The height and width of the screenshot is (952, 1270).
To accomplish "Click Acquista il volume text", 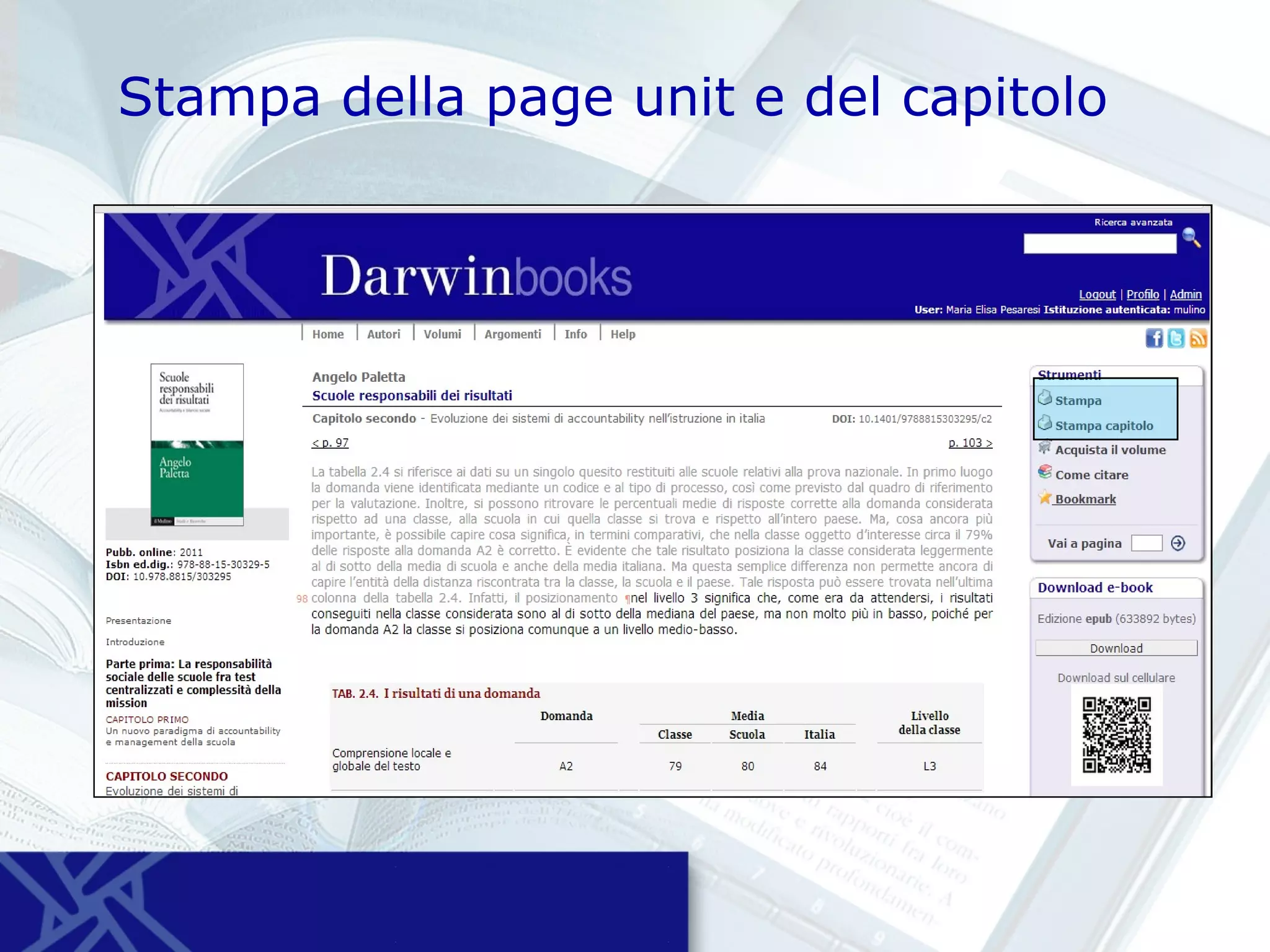I will click(x=1110, y=450).
